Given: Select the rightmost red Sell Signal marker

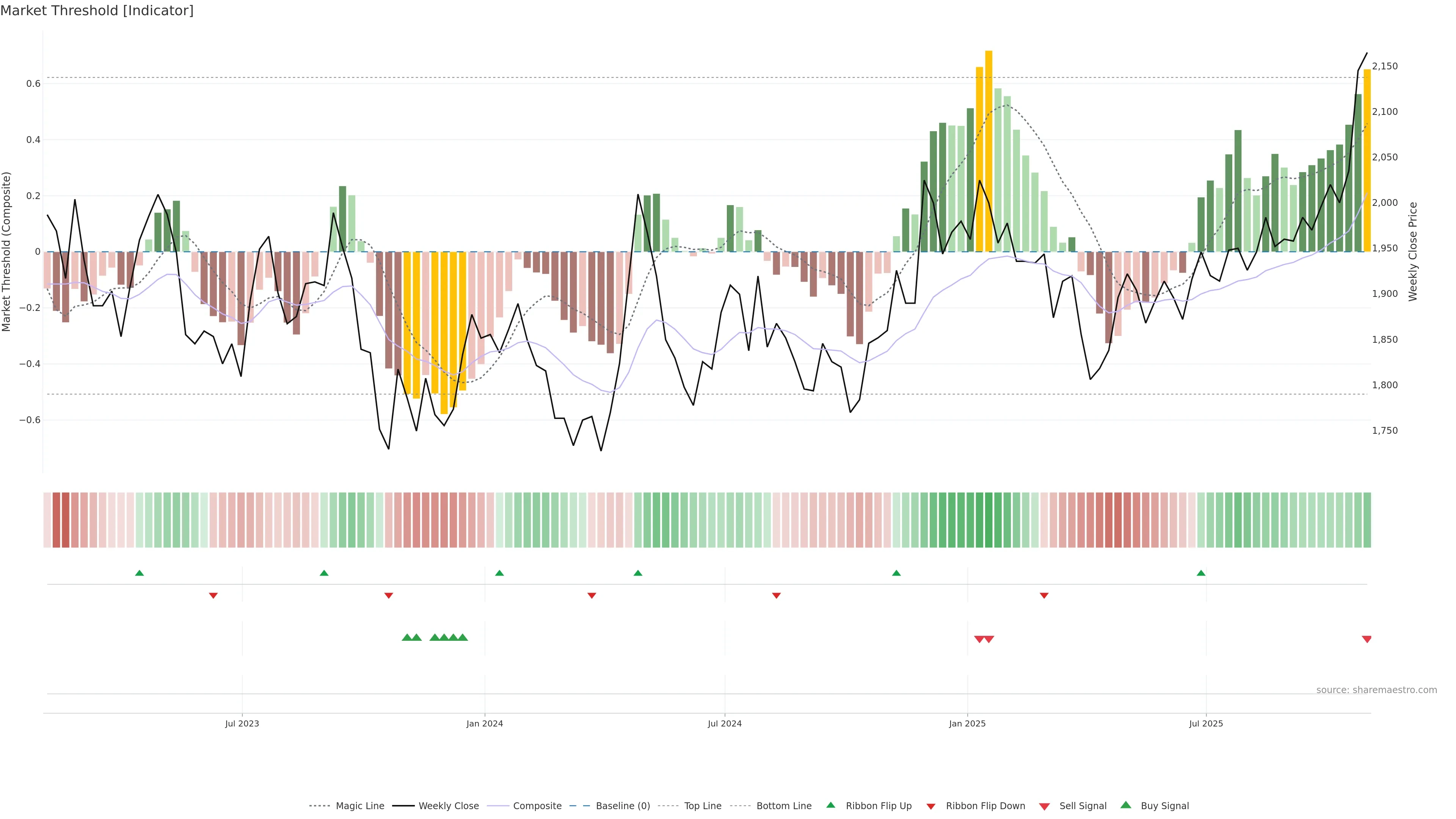Looking at the screenshot, I should [1367, 639].
